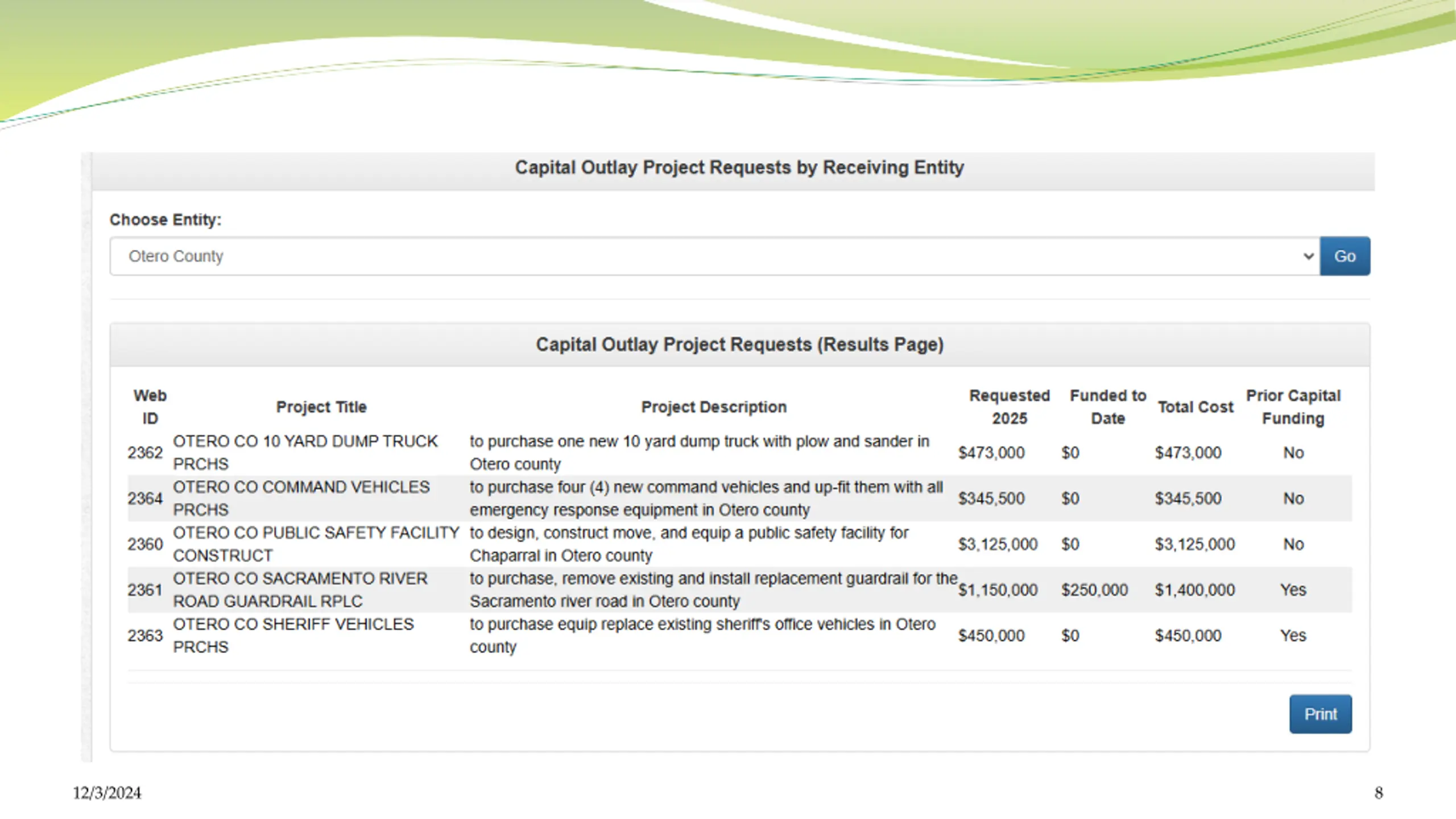Click the dropdown arrow beside Otero County
The image size is (1456, 819).
[x=1308, y=256]
